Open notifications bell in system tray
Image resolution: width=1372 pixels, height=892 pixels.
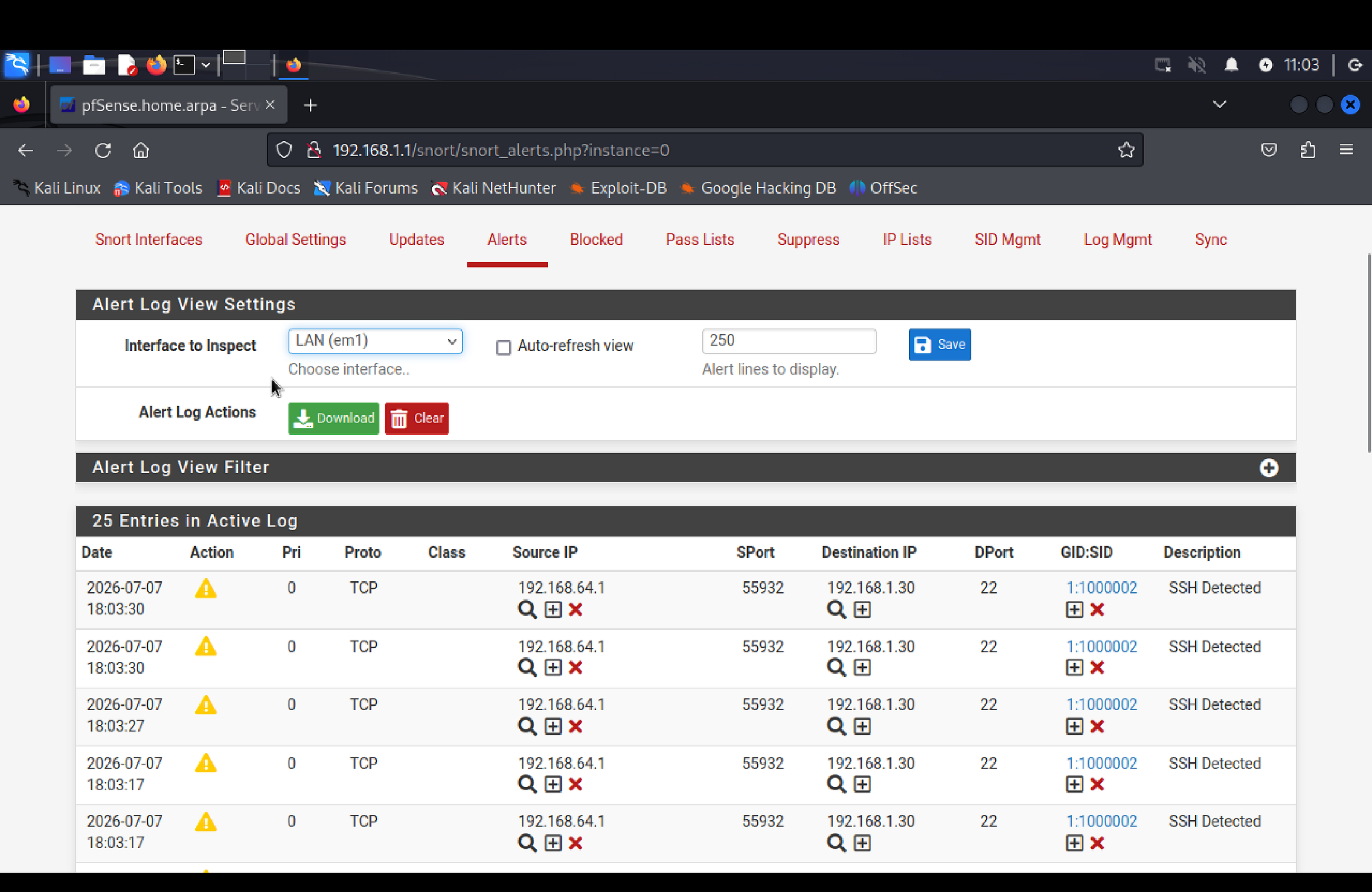[x=1231, y=64]
